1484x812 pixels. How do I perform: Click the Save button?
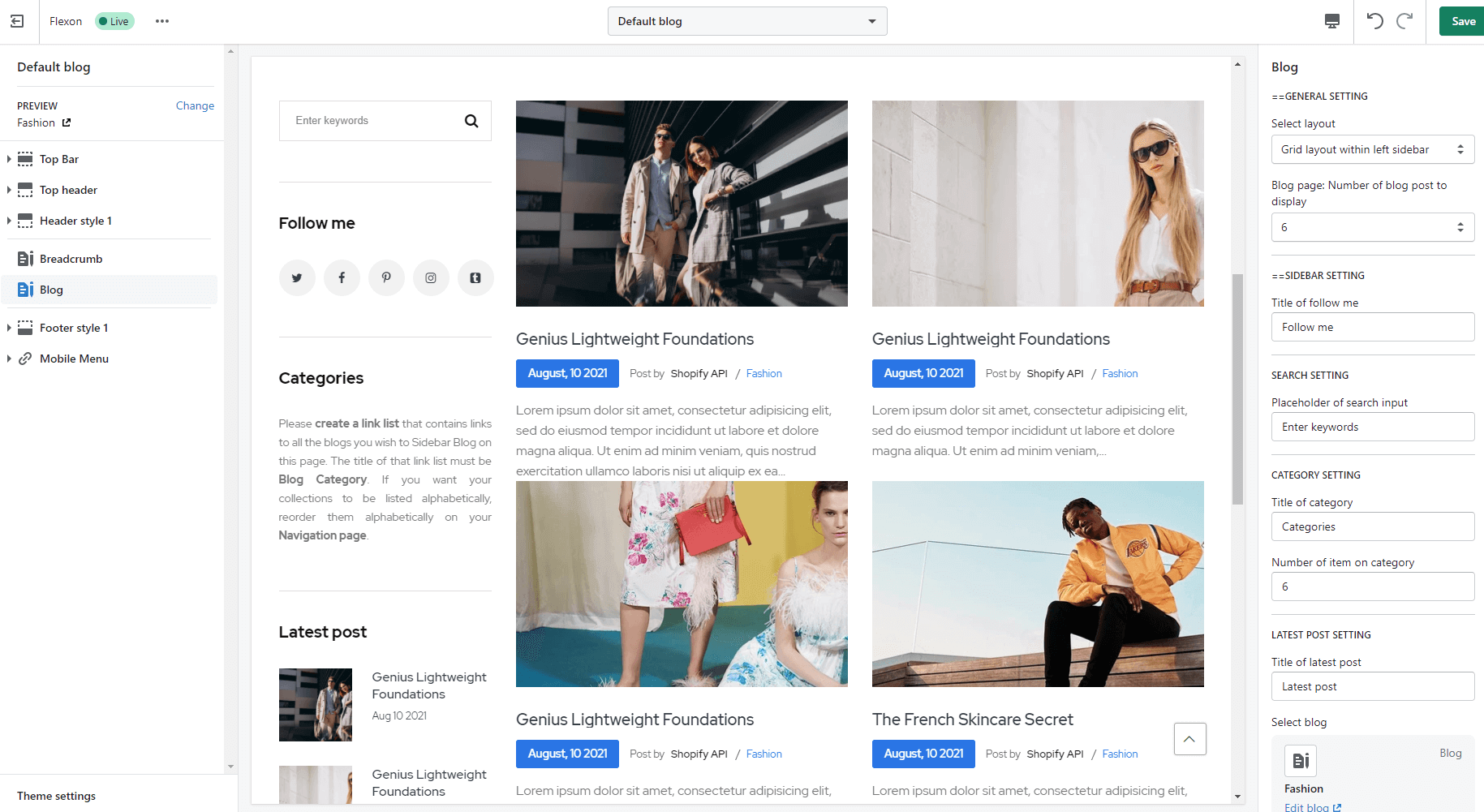click(1462, 21)
